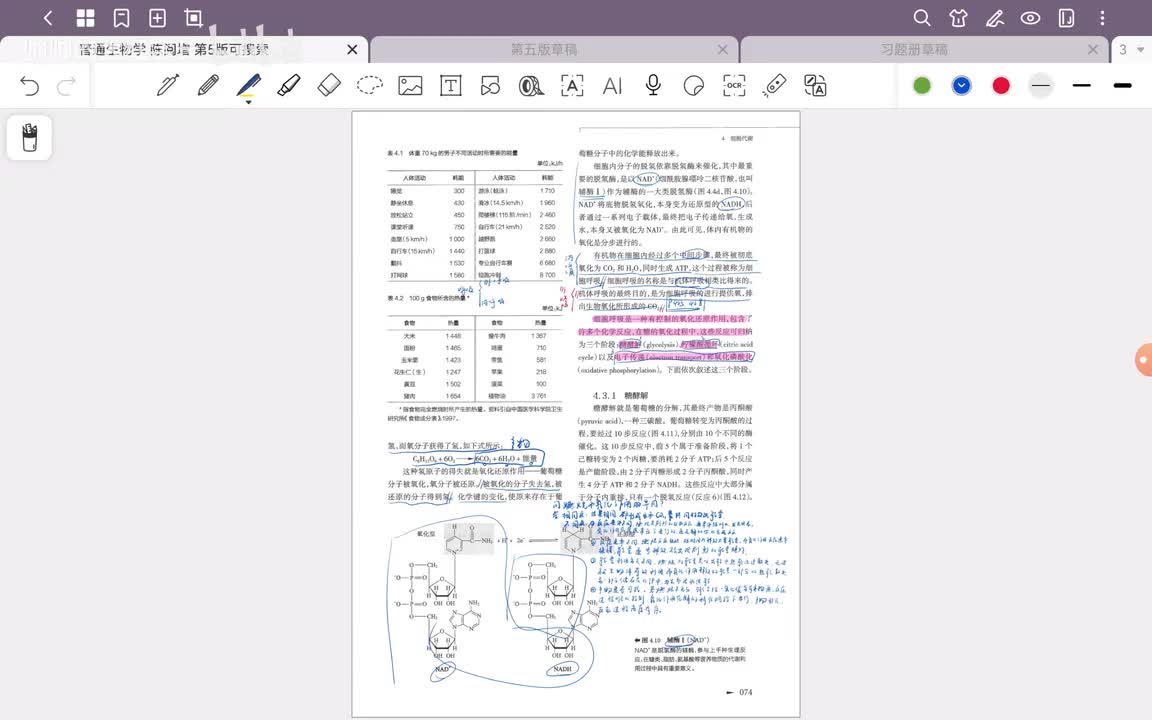The width and height of the screenshot is (1152, 720).
Task: Select the tape tool
Action: 531,86
